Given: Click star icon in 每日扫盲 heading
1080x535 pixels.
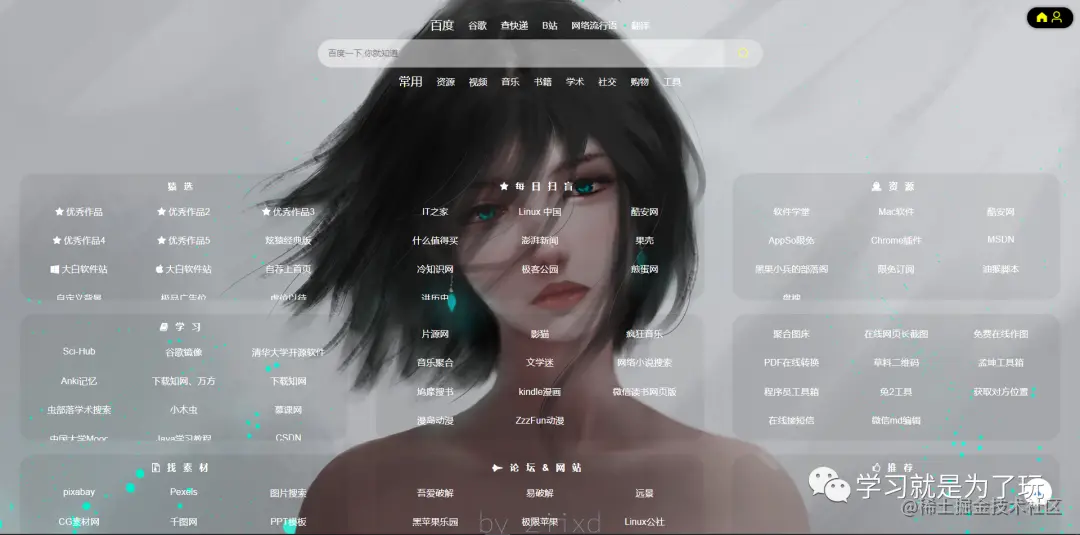Looking at the screenshot, I should click(504, 186).
